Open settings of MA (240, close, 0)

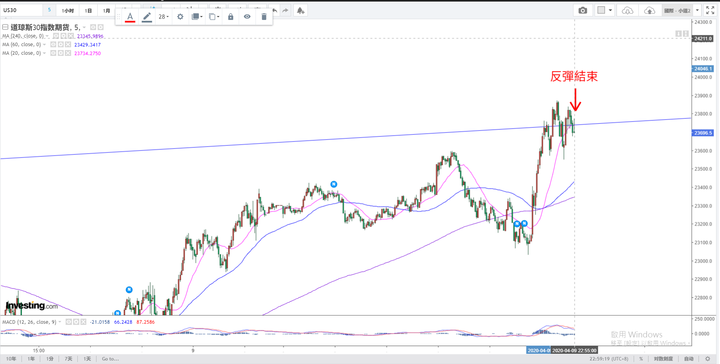pos(62,36)
